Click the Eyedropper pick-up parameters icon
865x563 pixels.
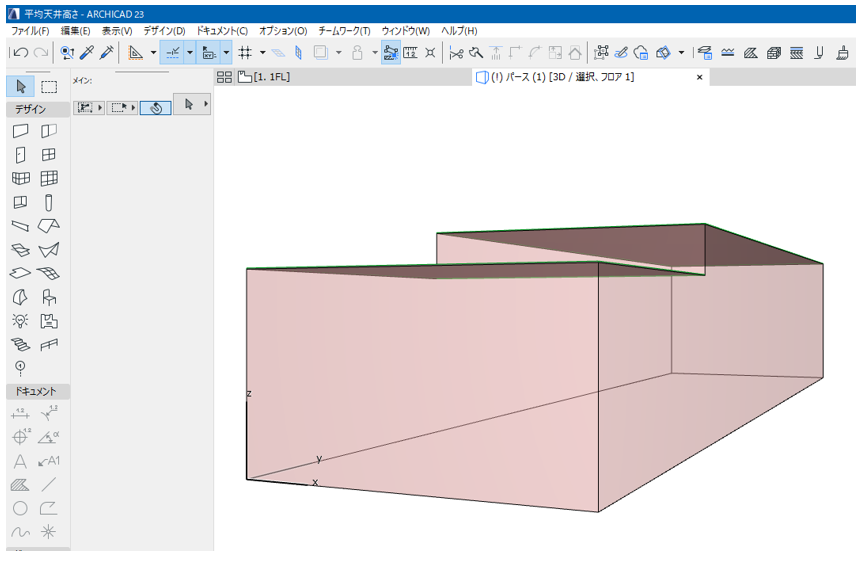[86, 52]
